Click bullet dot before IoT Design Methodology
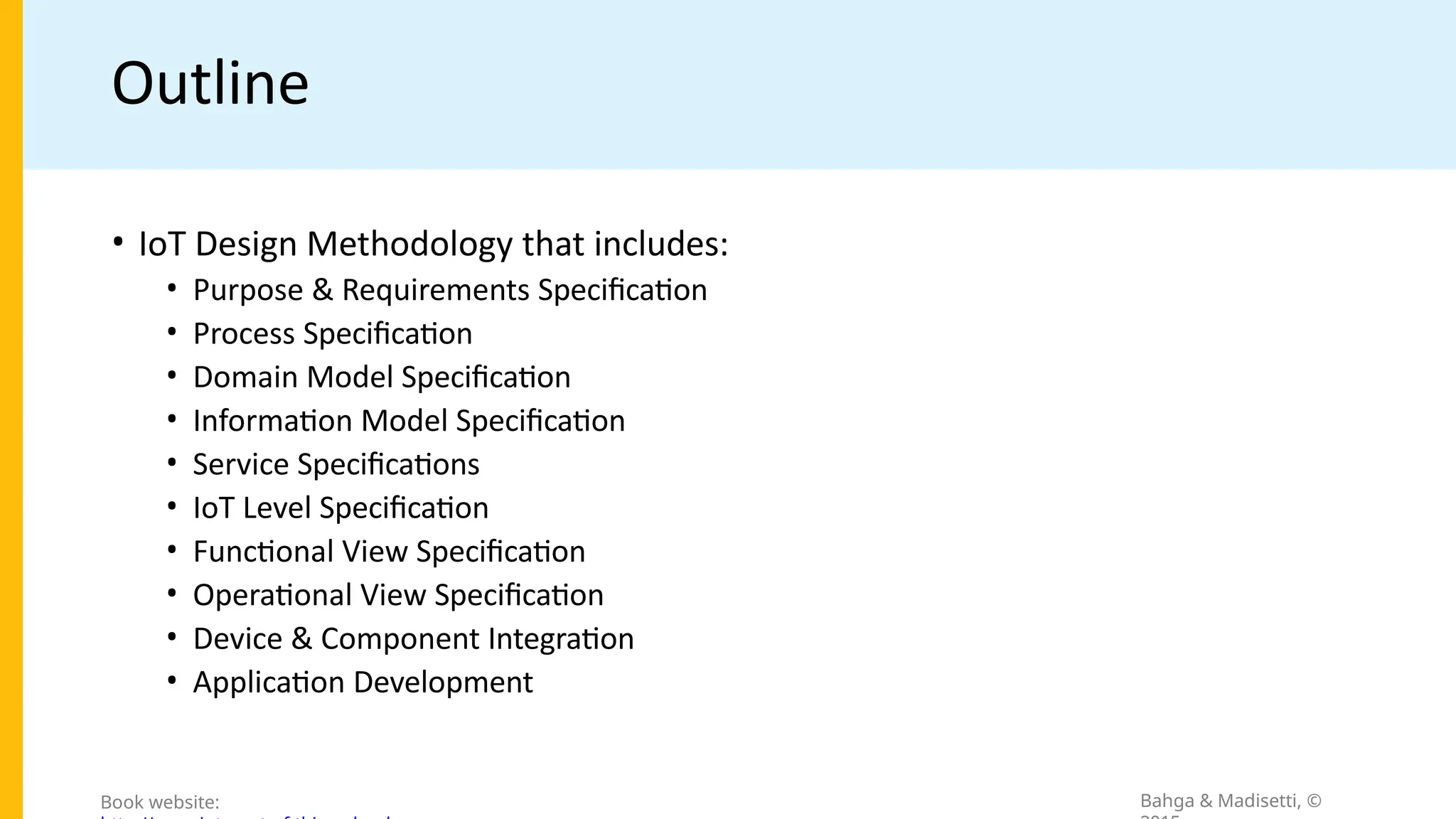 pyautogui.click(x=118, y=242)
